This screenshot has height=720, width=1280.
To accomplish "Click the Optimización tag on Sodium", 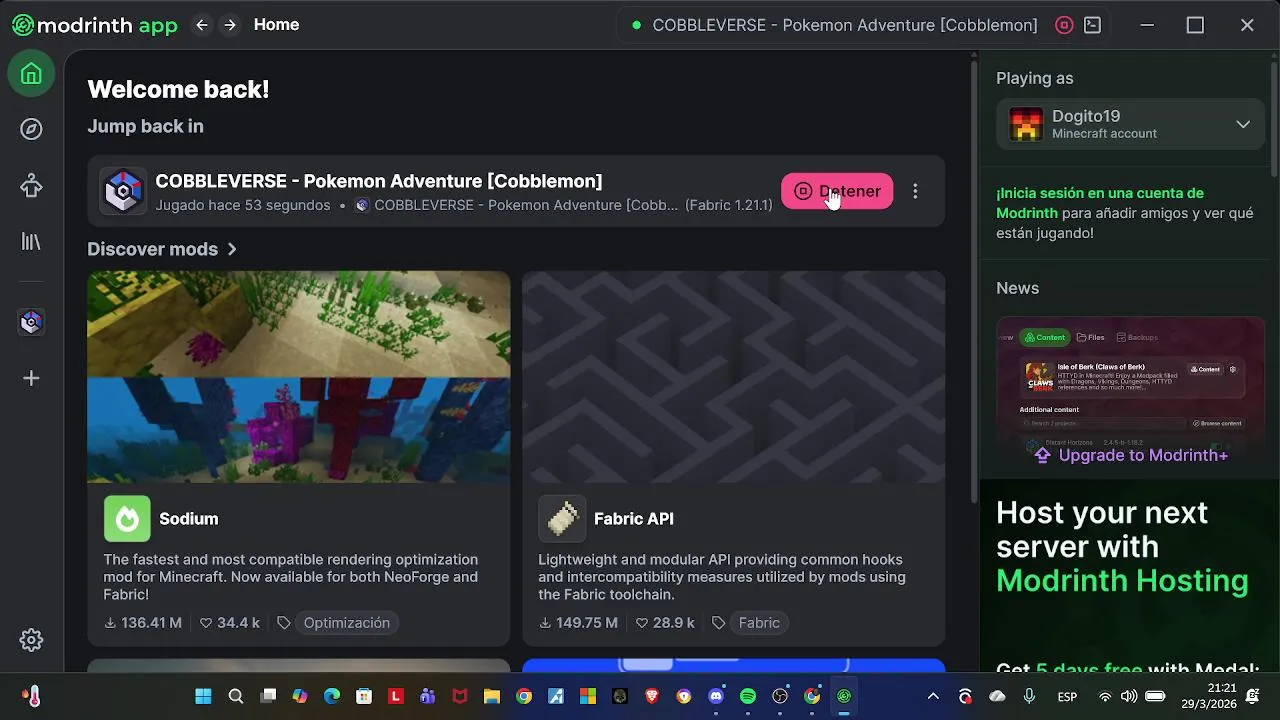I will [x=346, y=623].
